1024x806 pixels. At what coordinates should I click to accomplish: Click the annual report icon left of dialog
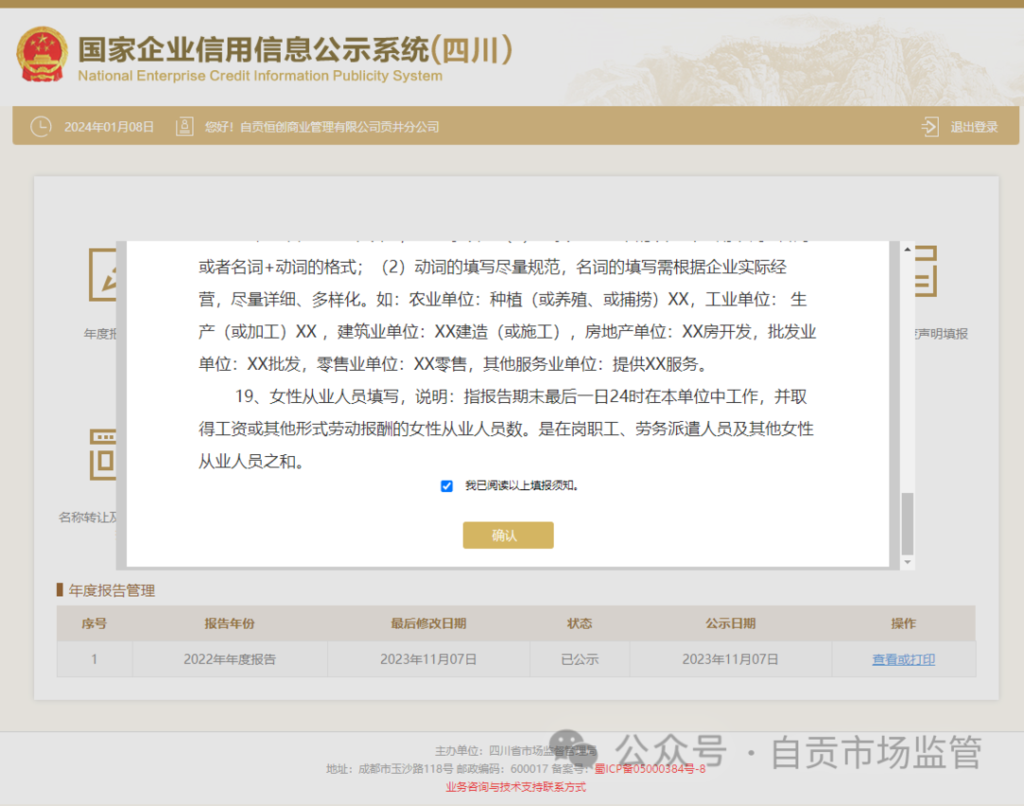point(103,274)
